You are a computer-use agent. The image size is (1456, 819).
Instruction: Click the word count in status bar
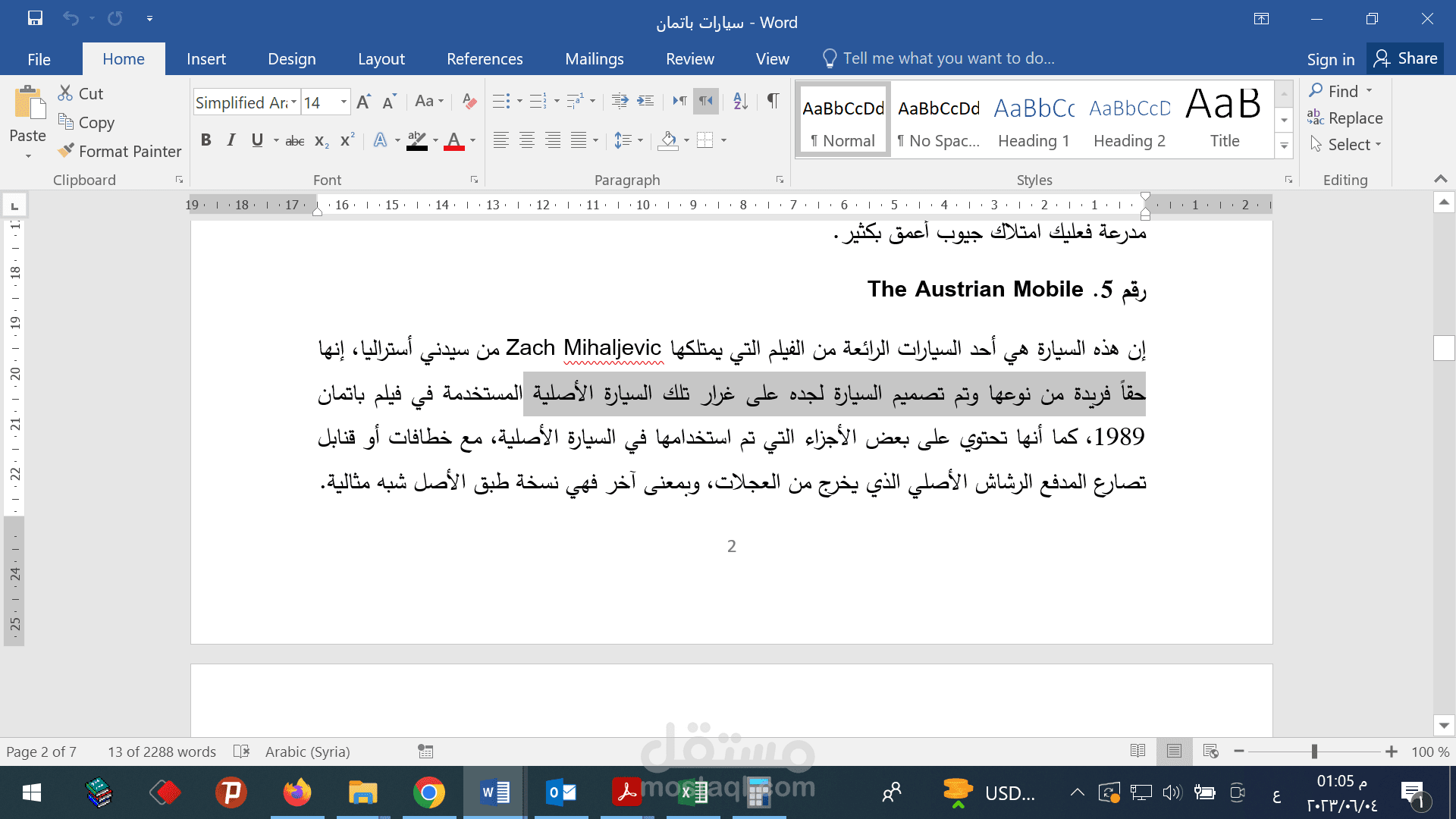(162, 752)
